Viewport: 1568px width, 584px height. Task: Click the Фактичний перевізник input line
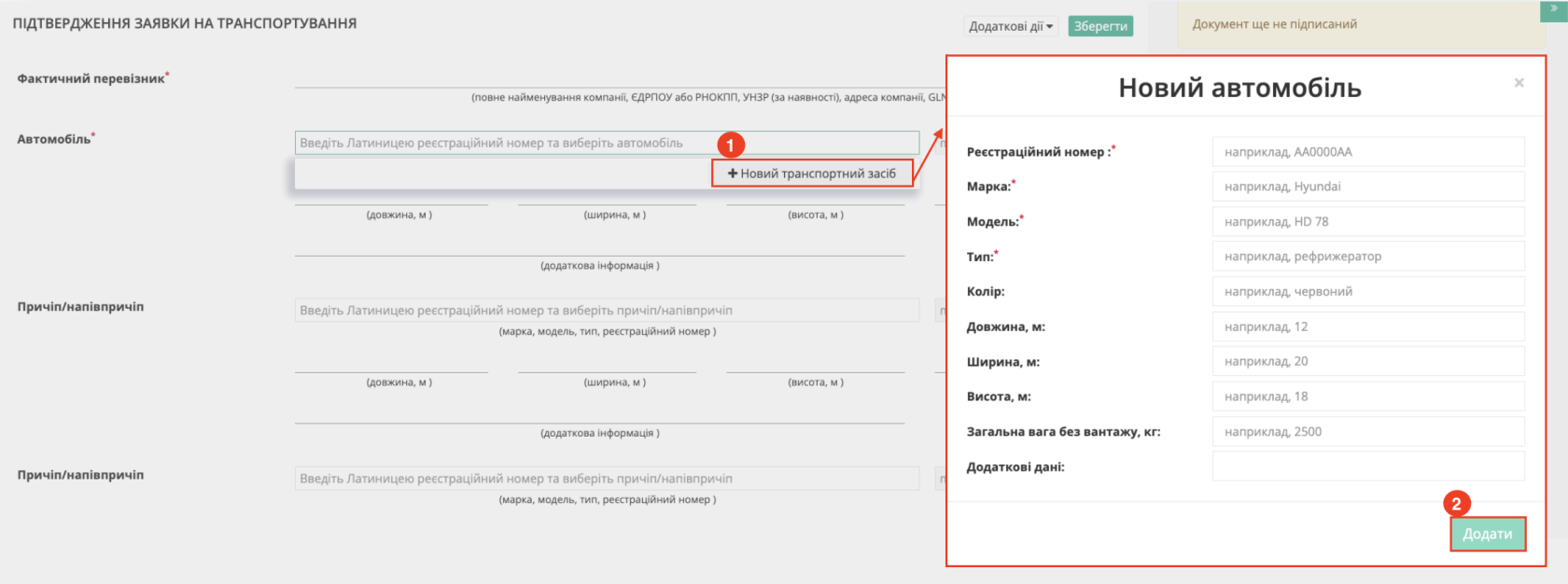pos(616,78)
